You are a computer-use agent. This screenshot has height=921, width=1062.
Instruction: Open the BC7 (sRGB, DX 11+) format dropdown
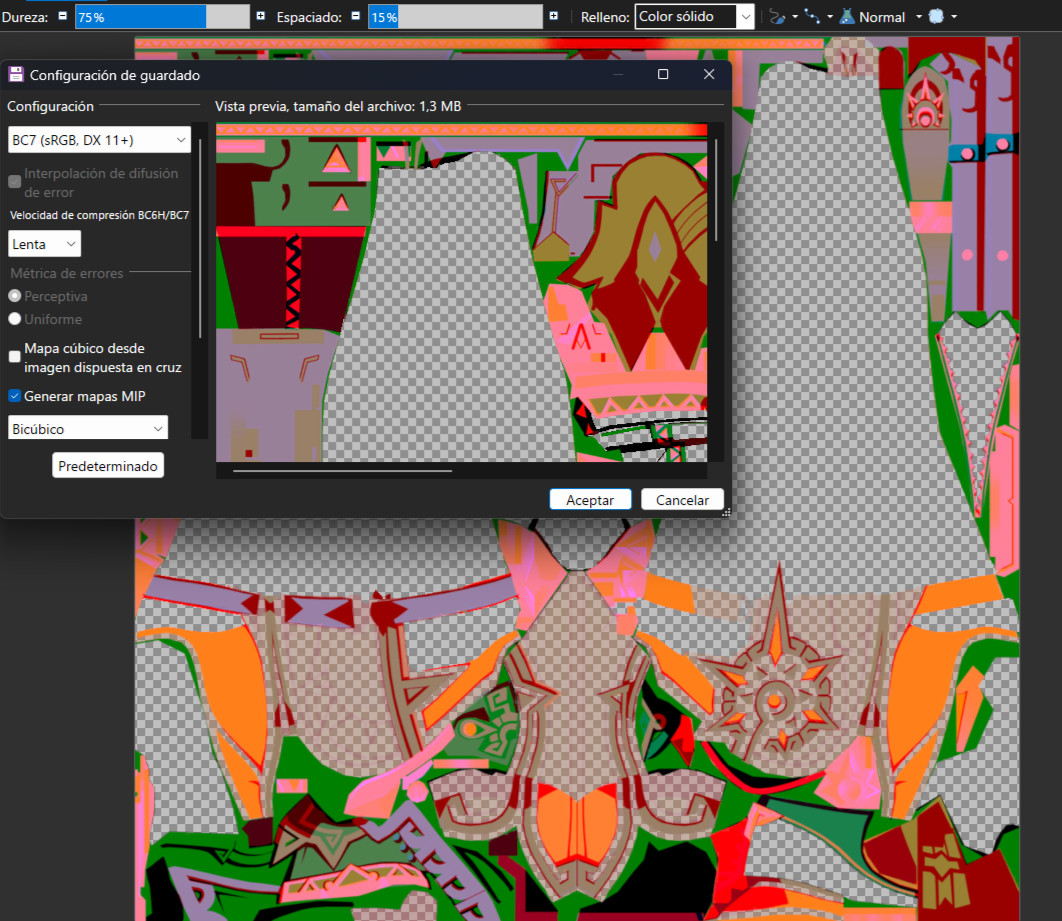tap(98, 139)
